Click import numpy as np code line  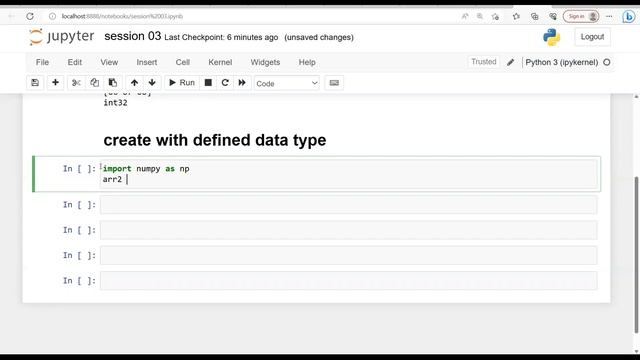tap(146, 169)
